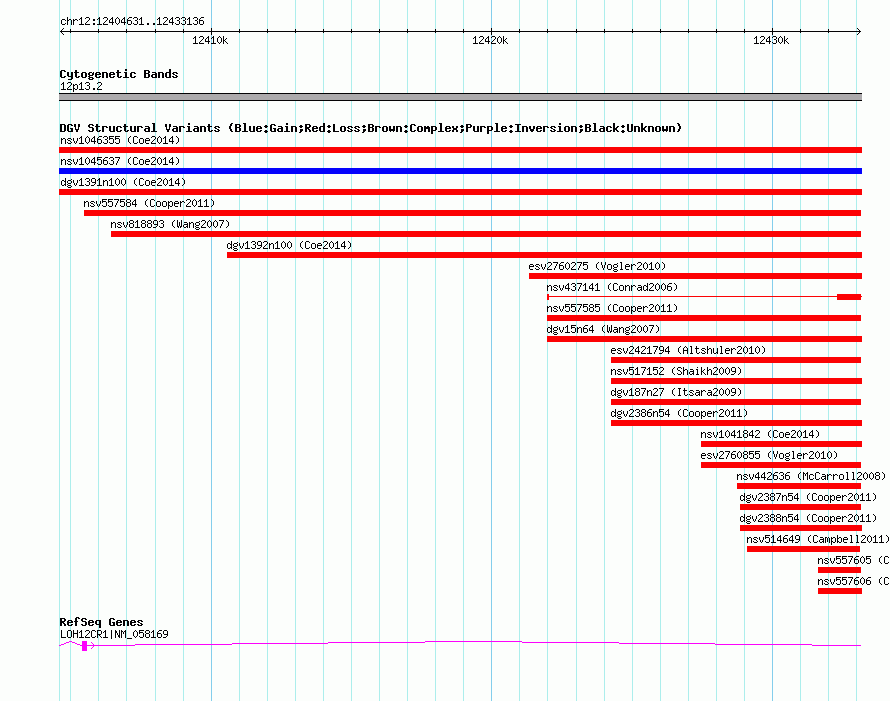Open variant dgv2386n54 (Cooper2011) label
The width and height of the screenshot is (890, 701).
(679, 413)
